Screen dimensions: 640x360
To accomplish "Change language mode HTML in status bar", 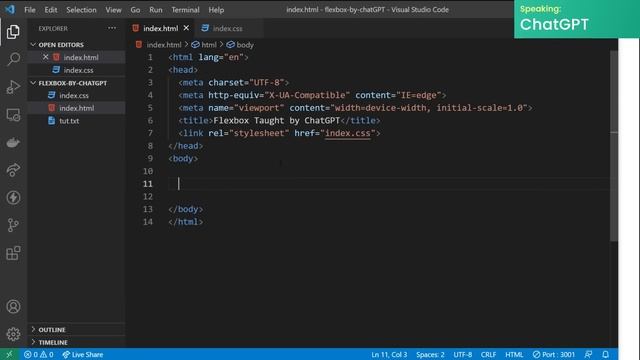I will [514, 354].
